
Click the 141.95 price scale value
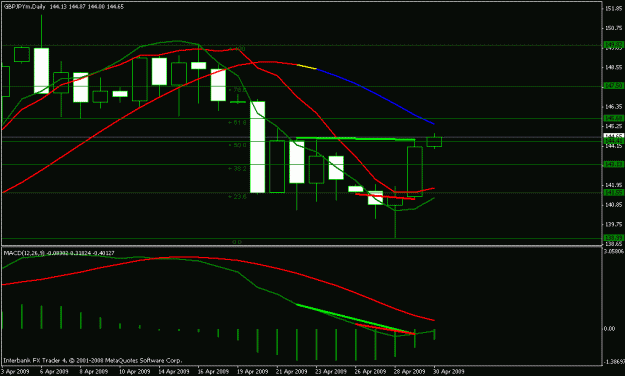613,185
